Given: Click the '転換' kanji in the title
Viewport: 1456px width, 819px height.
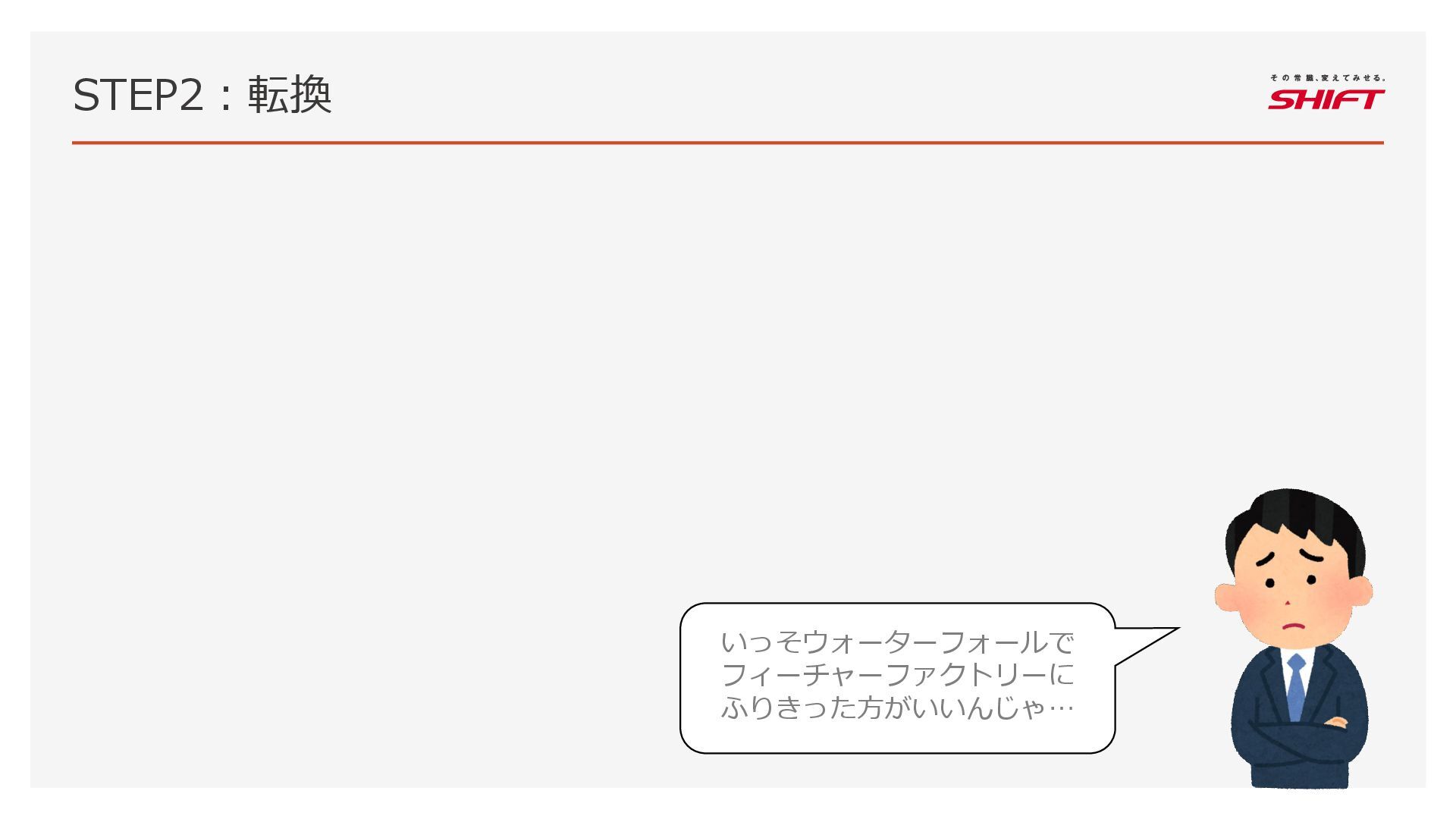Looking at the screenshot, I should pyautogui.click(x=290, y=96).
